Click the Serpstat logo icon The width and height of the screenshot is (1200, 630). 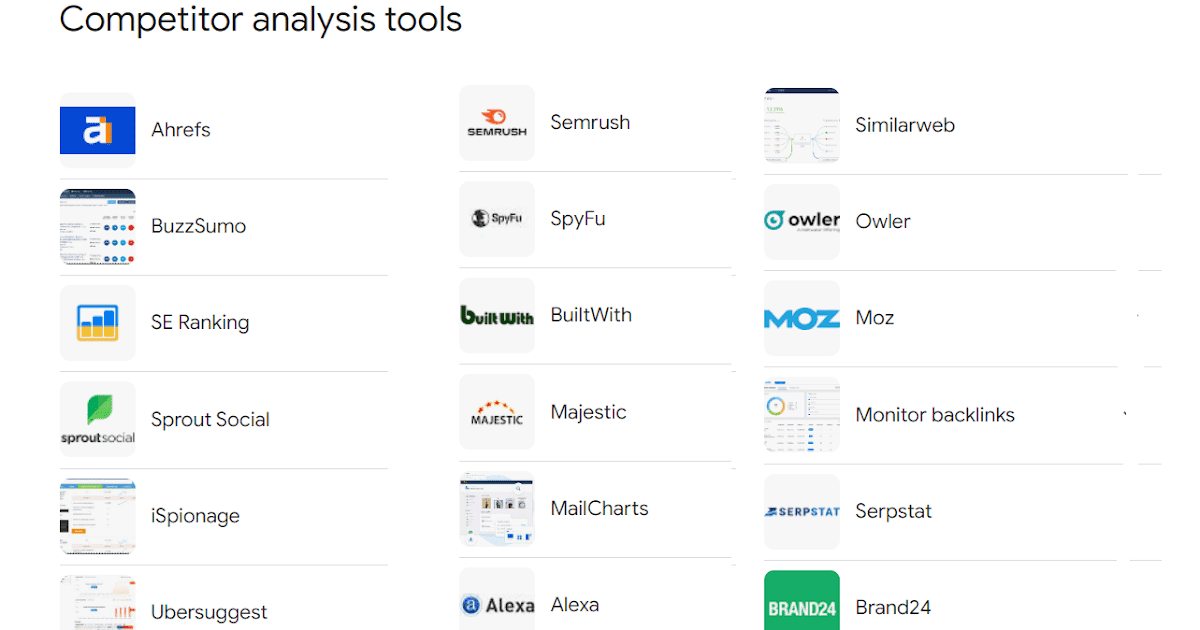pos(801,512)
